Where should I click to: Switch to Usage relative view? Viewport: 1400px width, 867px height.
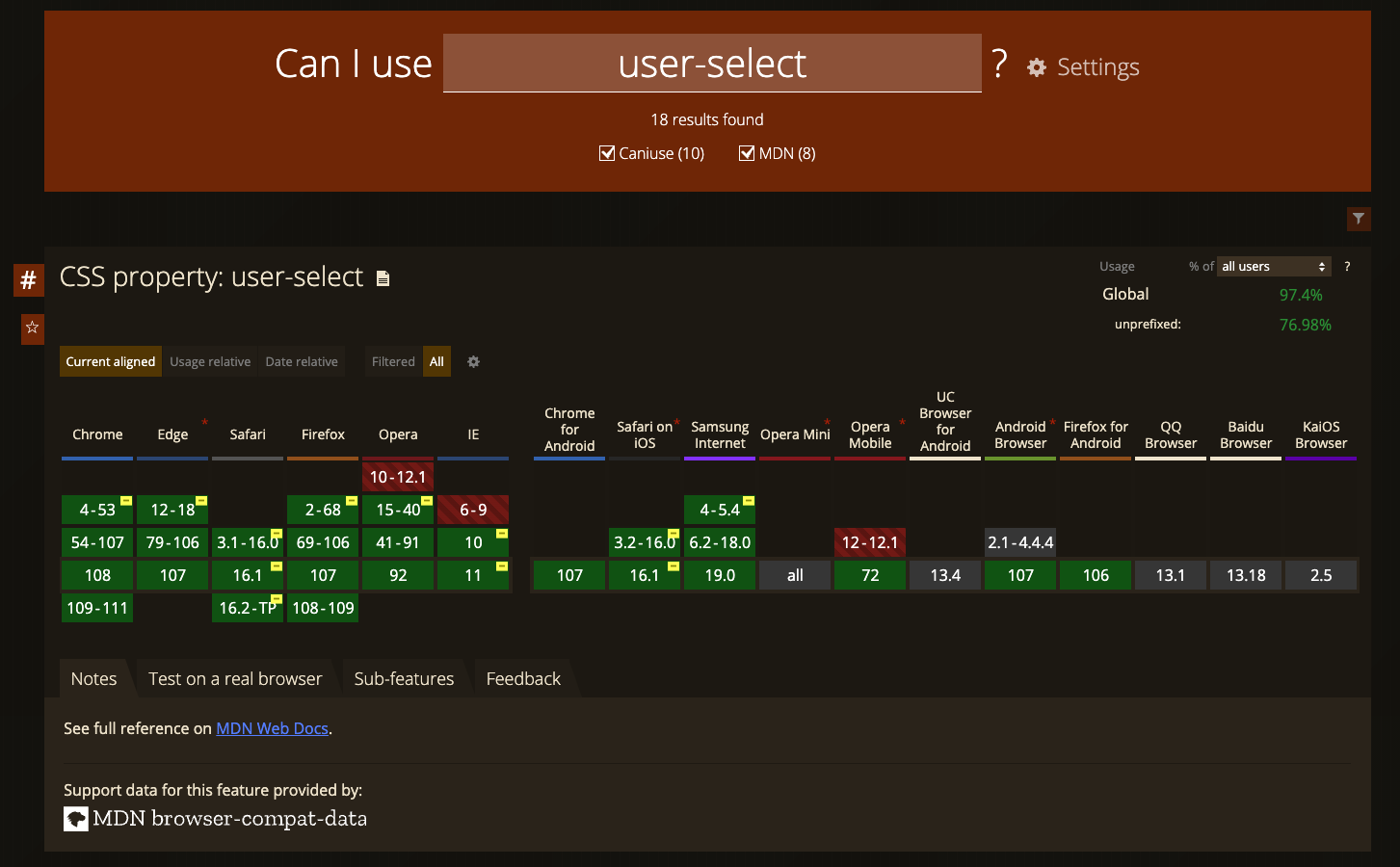click(210, 361)
